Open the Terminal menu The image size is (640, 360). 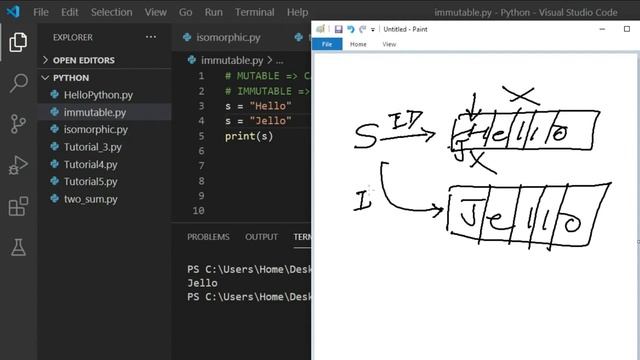254,12
